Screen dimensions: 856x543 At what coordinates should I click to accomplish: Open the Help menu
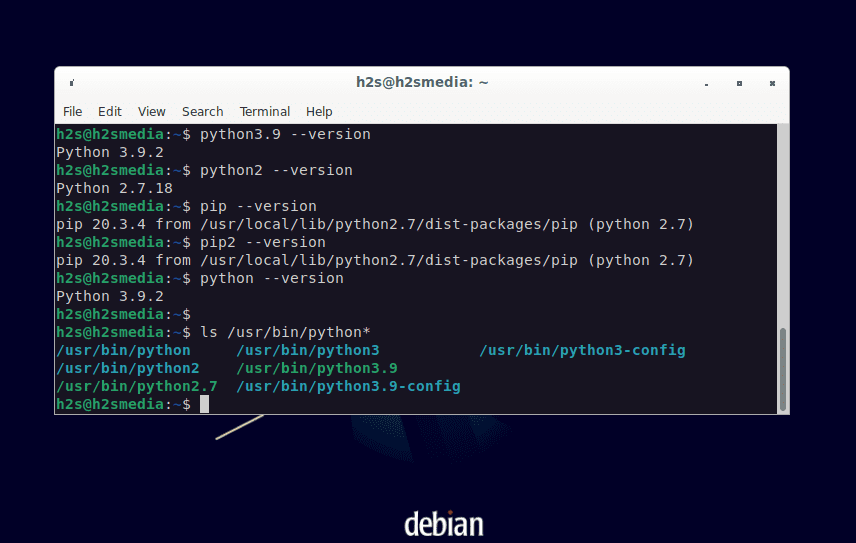tap(319, 111)
